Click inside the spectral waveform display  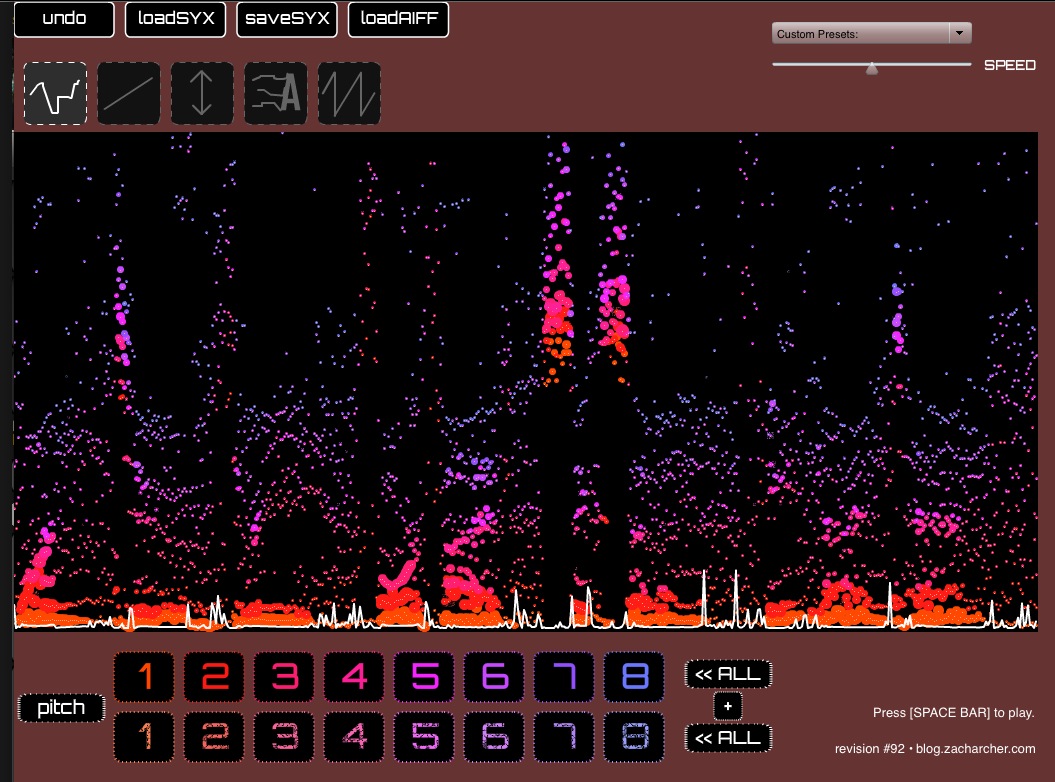[x=525, y=381]
